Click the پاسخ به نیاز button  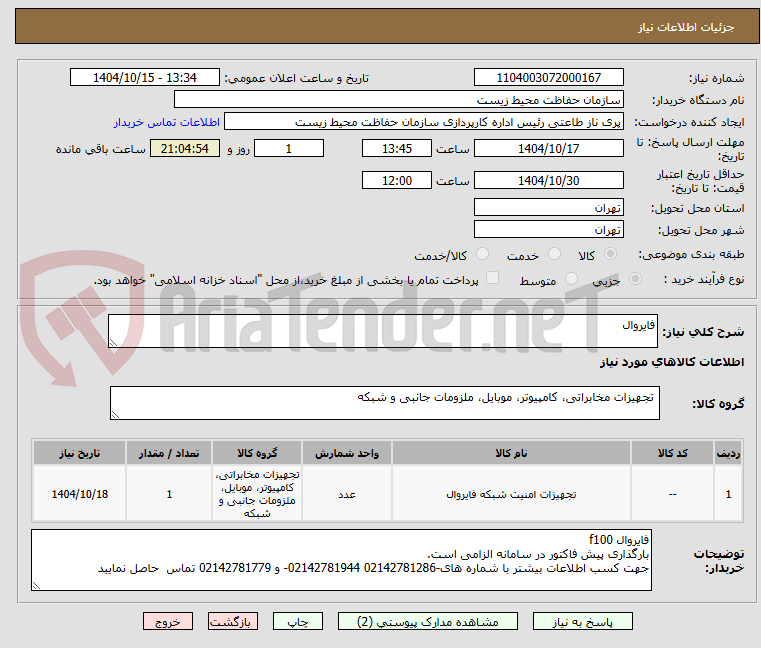[x=582, y=621]
